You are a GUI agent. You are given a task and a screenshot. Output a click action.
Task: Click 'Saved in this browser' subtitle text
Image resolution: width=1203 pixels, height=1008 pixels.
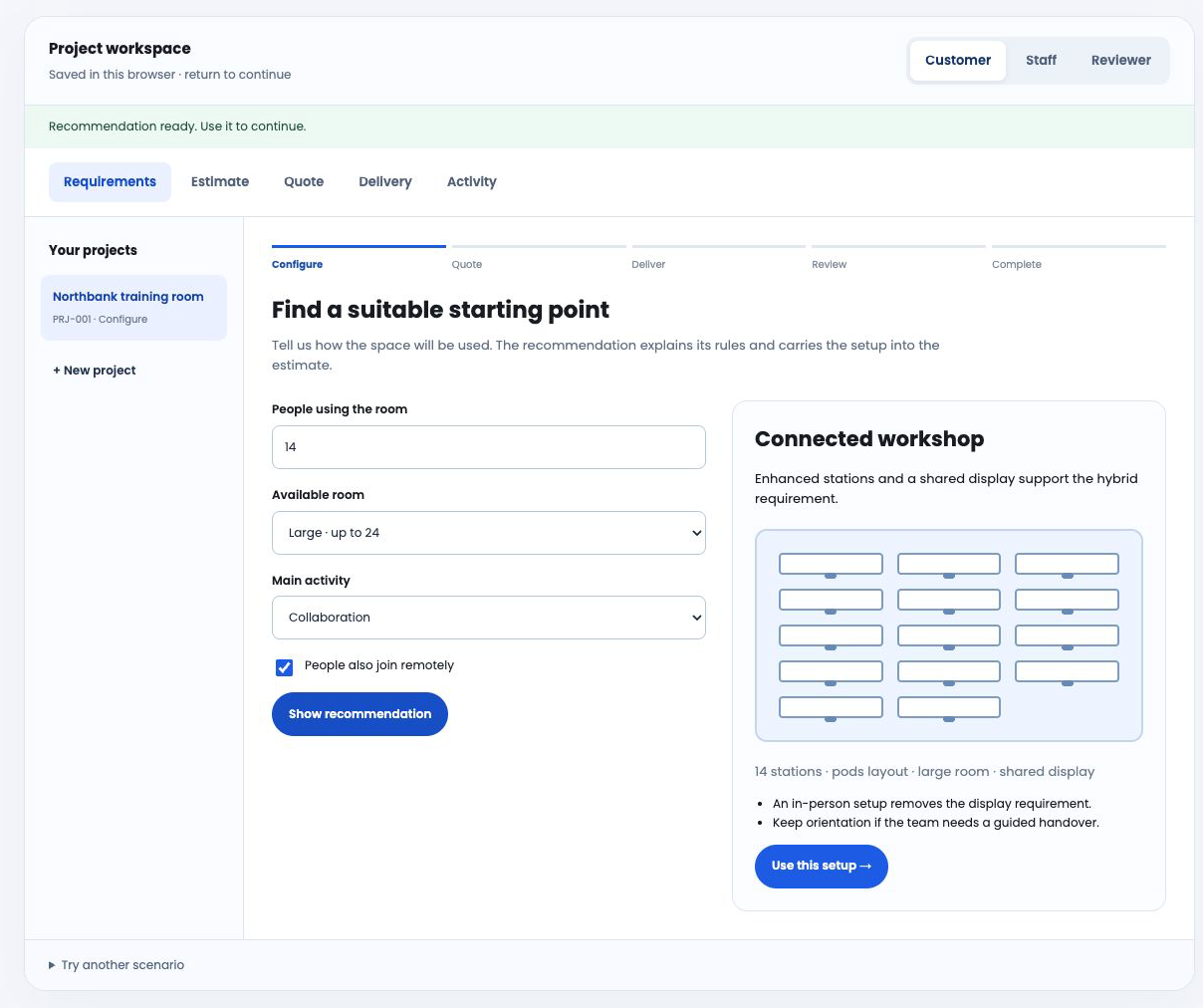(170, 75)
